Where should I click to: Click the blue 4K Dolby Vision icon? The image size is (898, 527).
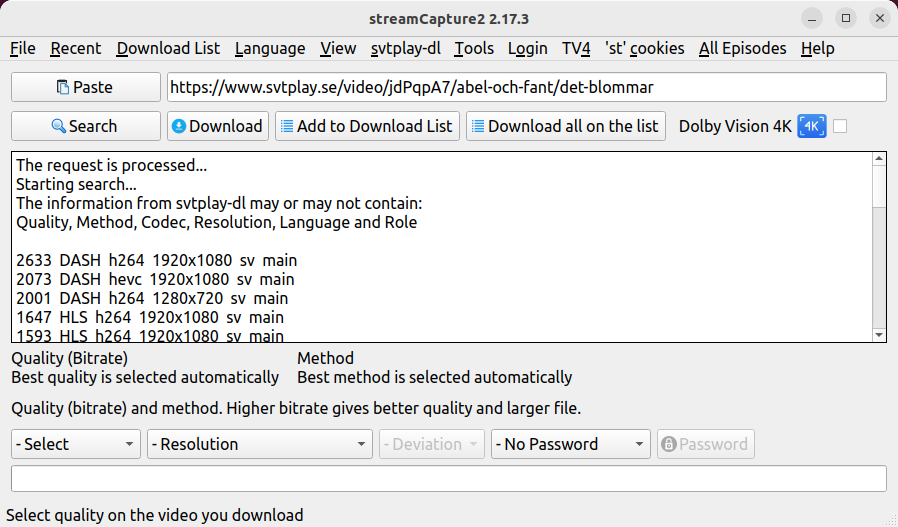pos(812,126)
